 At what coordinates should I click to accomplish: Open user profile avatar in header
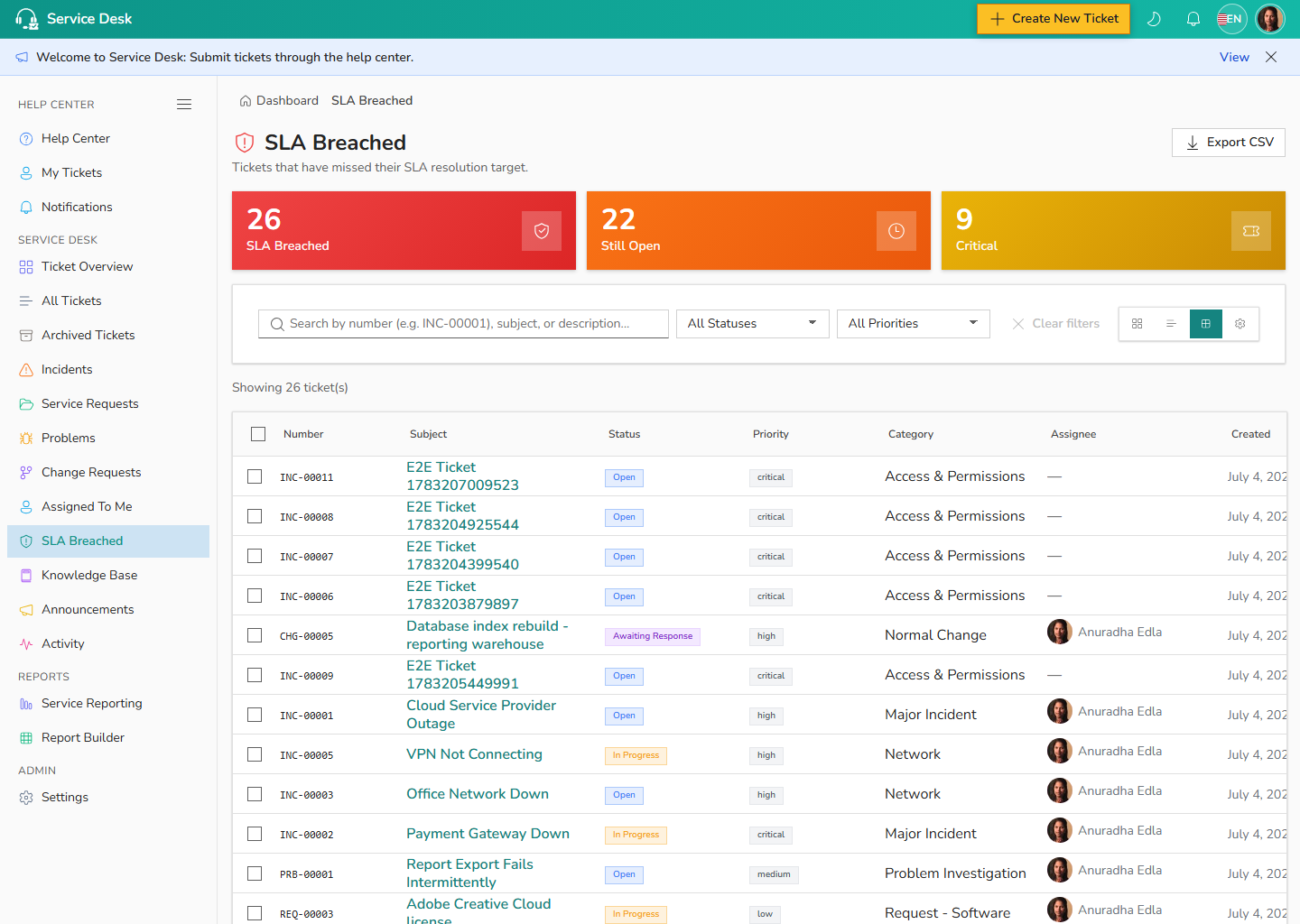point(1270,19)
